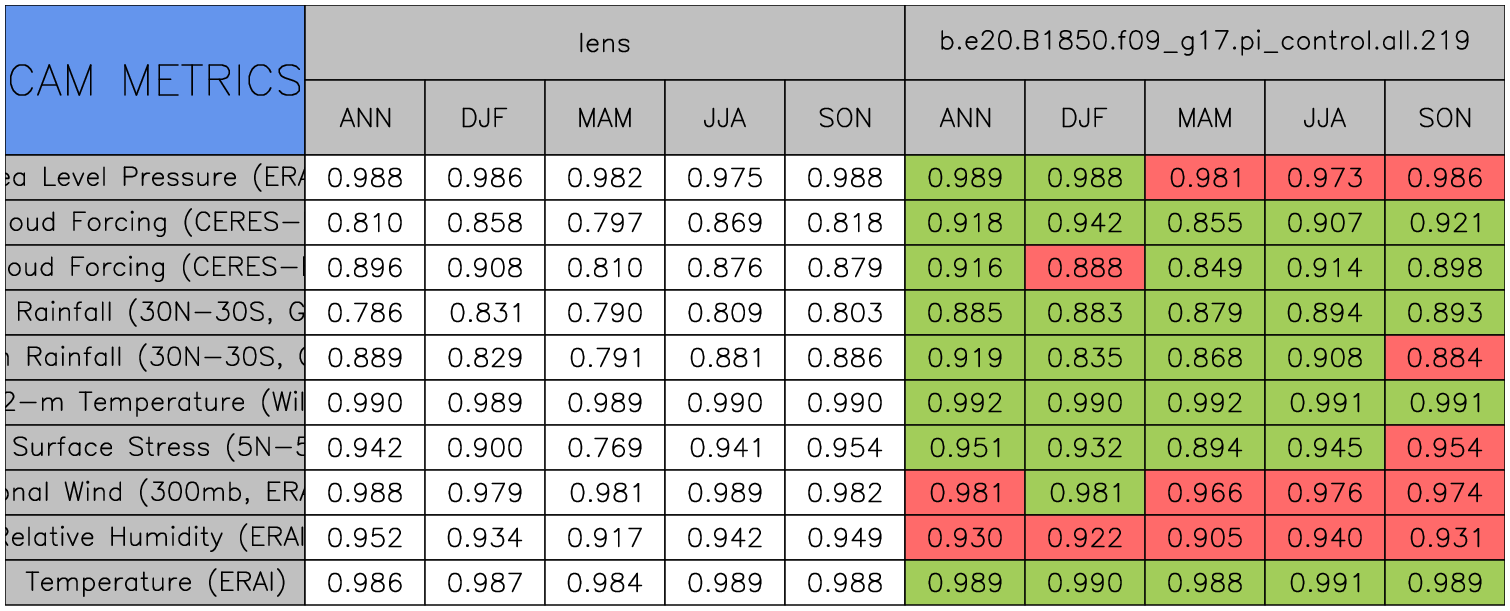
Task: Select the red 0.905 MAM cell
Action: [x=1204, y=538]
